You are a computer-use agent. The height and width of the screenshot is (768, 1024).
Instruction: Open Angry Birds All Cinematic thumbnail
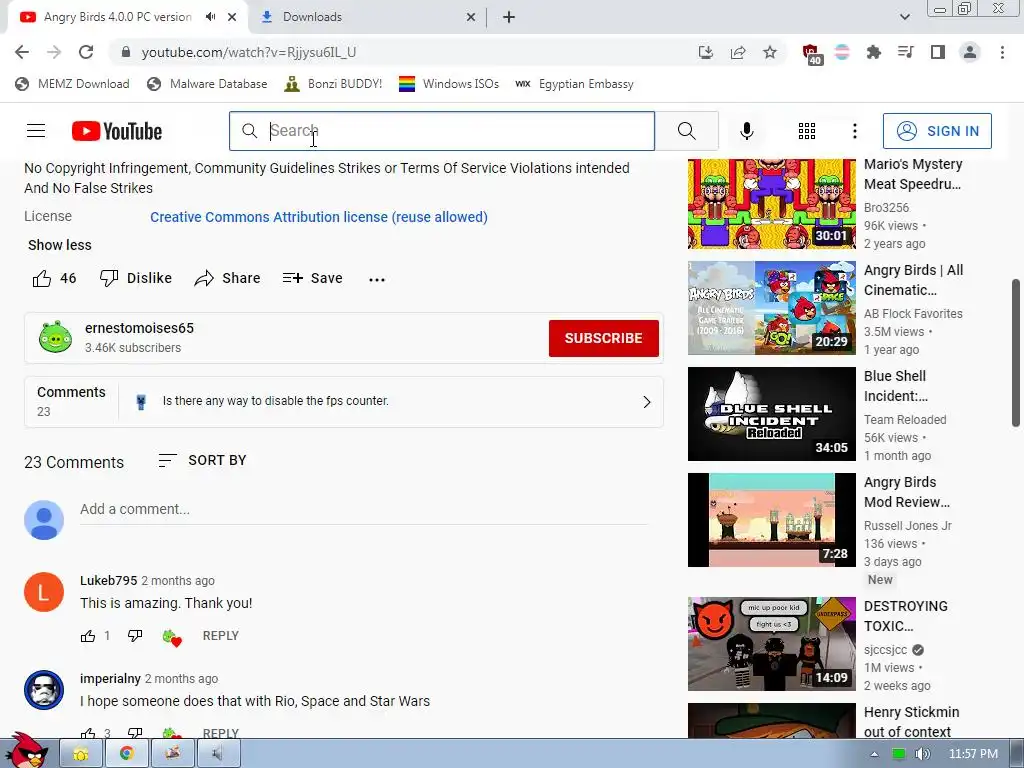771,308
